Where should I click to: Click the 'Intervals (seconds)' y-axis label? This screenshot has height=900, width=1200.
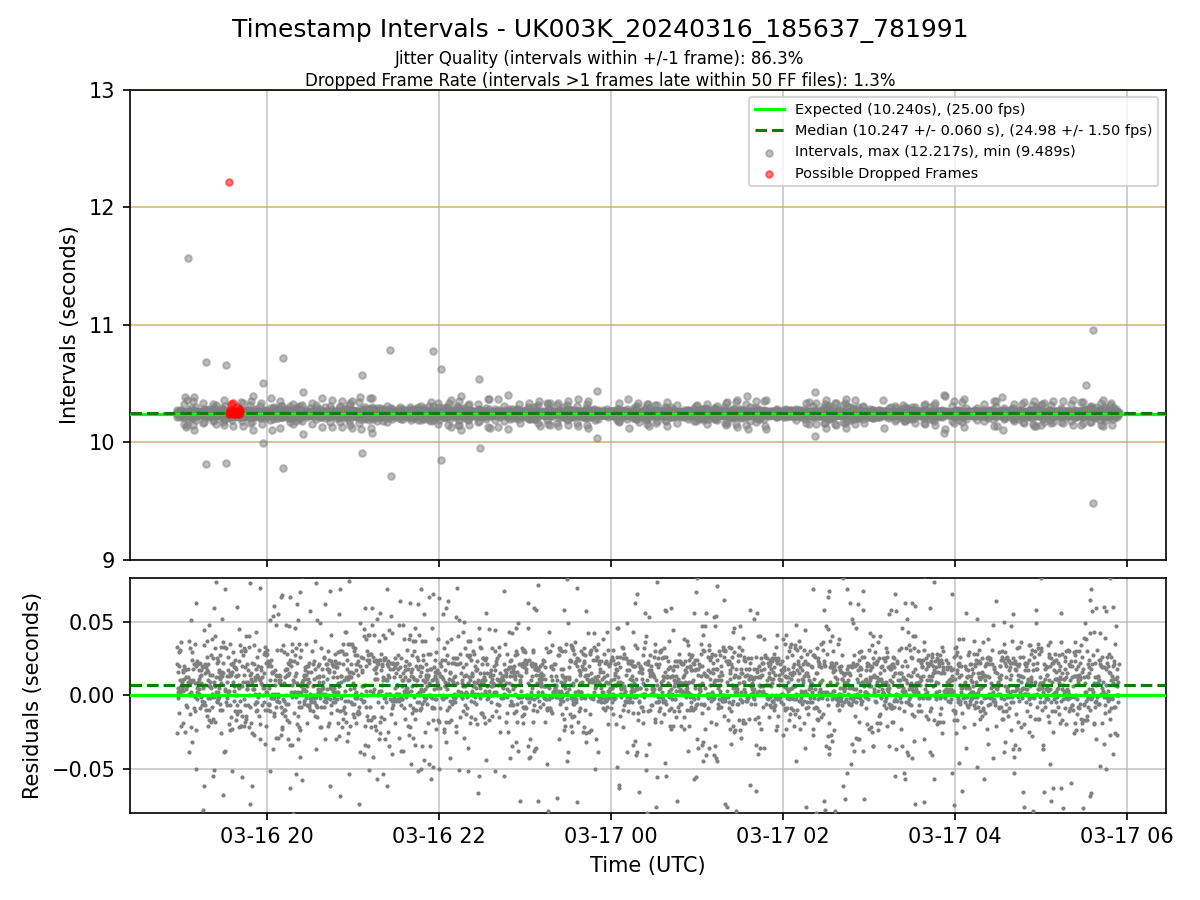[68, 325]
